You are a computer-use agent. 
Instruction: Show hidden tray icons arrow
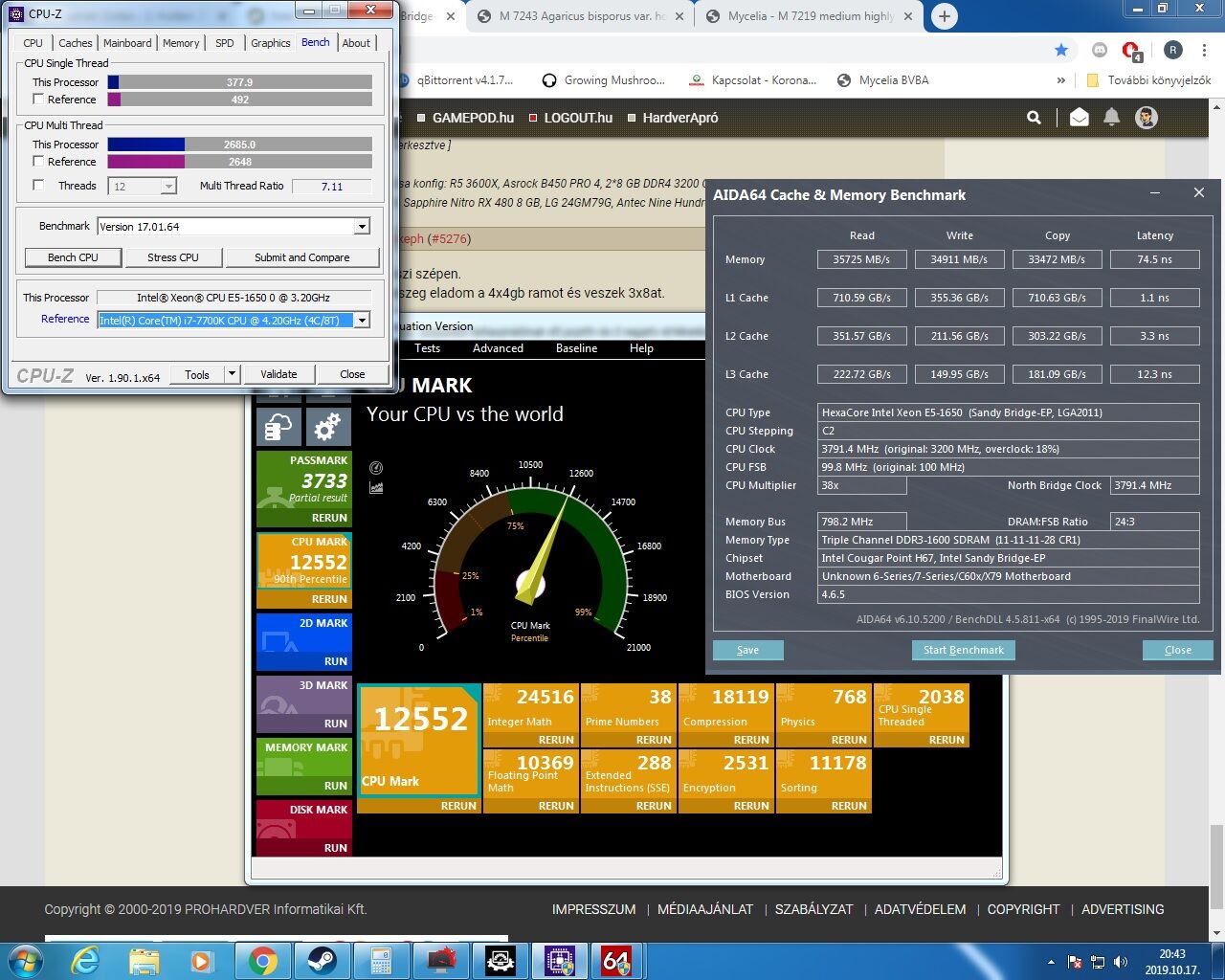[1052, 962]
